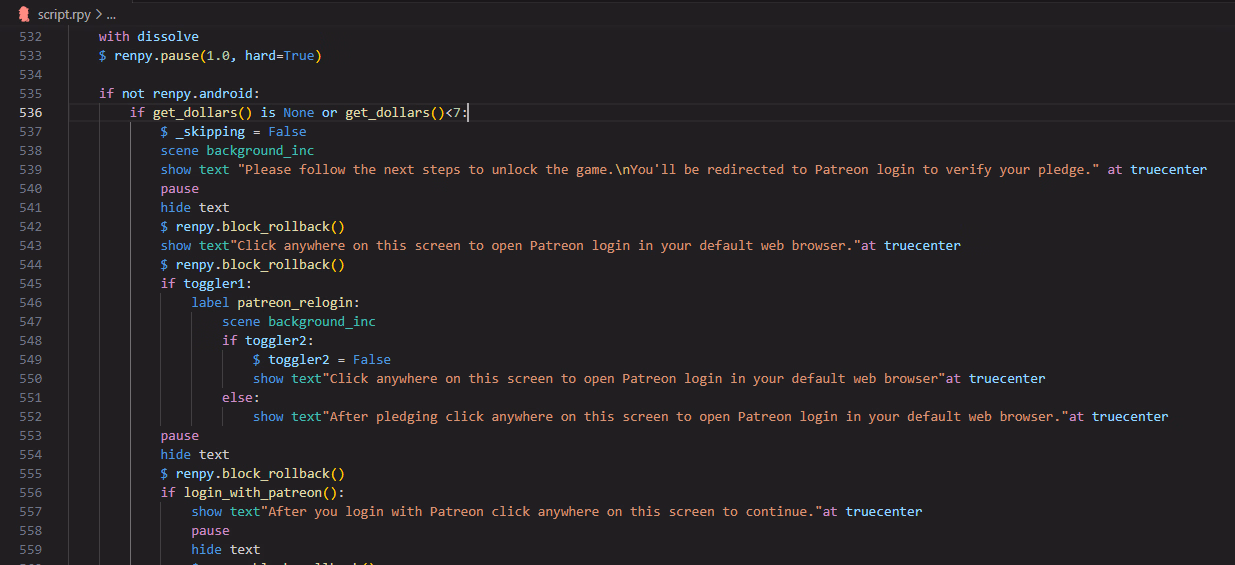Click the 'with dissolve' line
The height and width of the screenshot is (565, 1235).
pyautogui.click(x=149, y=37)
